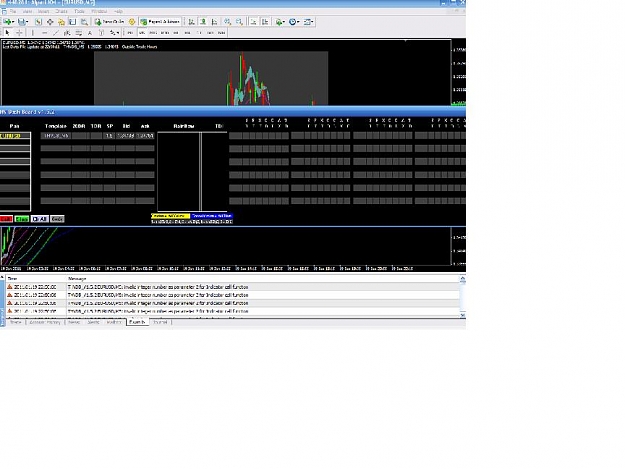The width and height of the screenshot is (625, 469).
Task: Select the Fibonacci retracement tool
Action: point(79,33)
